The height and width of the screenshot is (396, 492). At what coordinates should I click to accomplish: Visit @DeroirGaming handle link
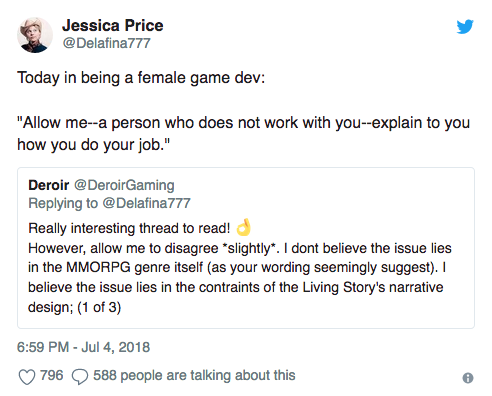[x=124, y=185]
